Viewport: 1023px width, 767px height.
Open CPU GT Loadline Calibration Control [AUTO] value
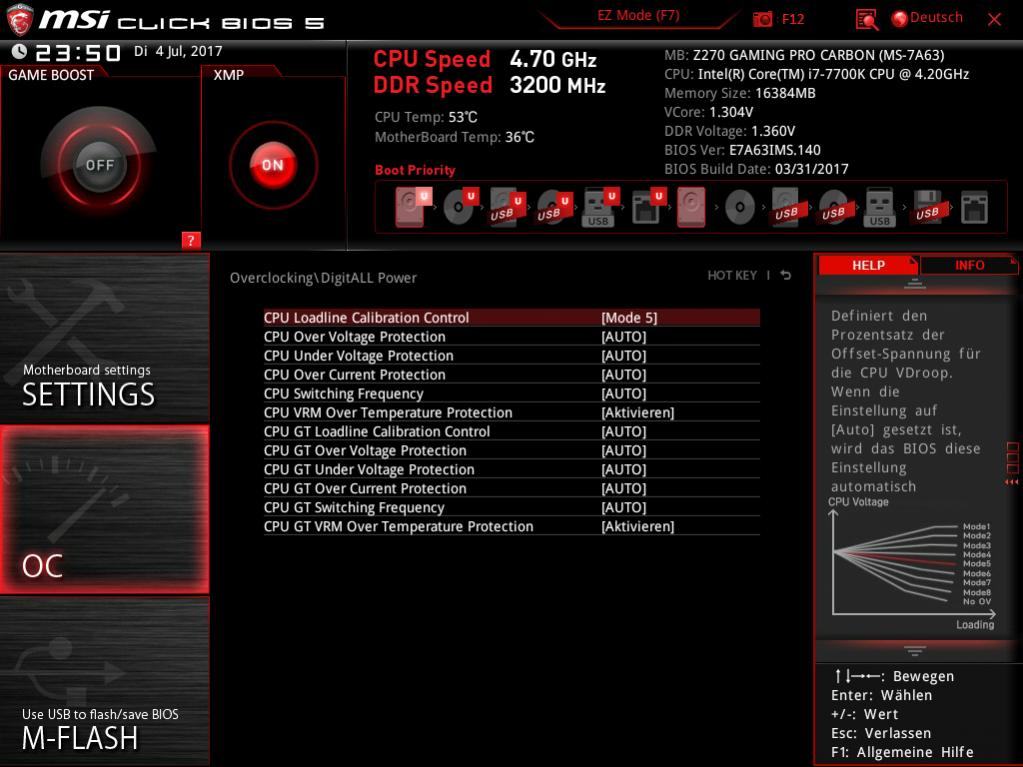pos(624,431)
